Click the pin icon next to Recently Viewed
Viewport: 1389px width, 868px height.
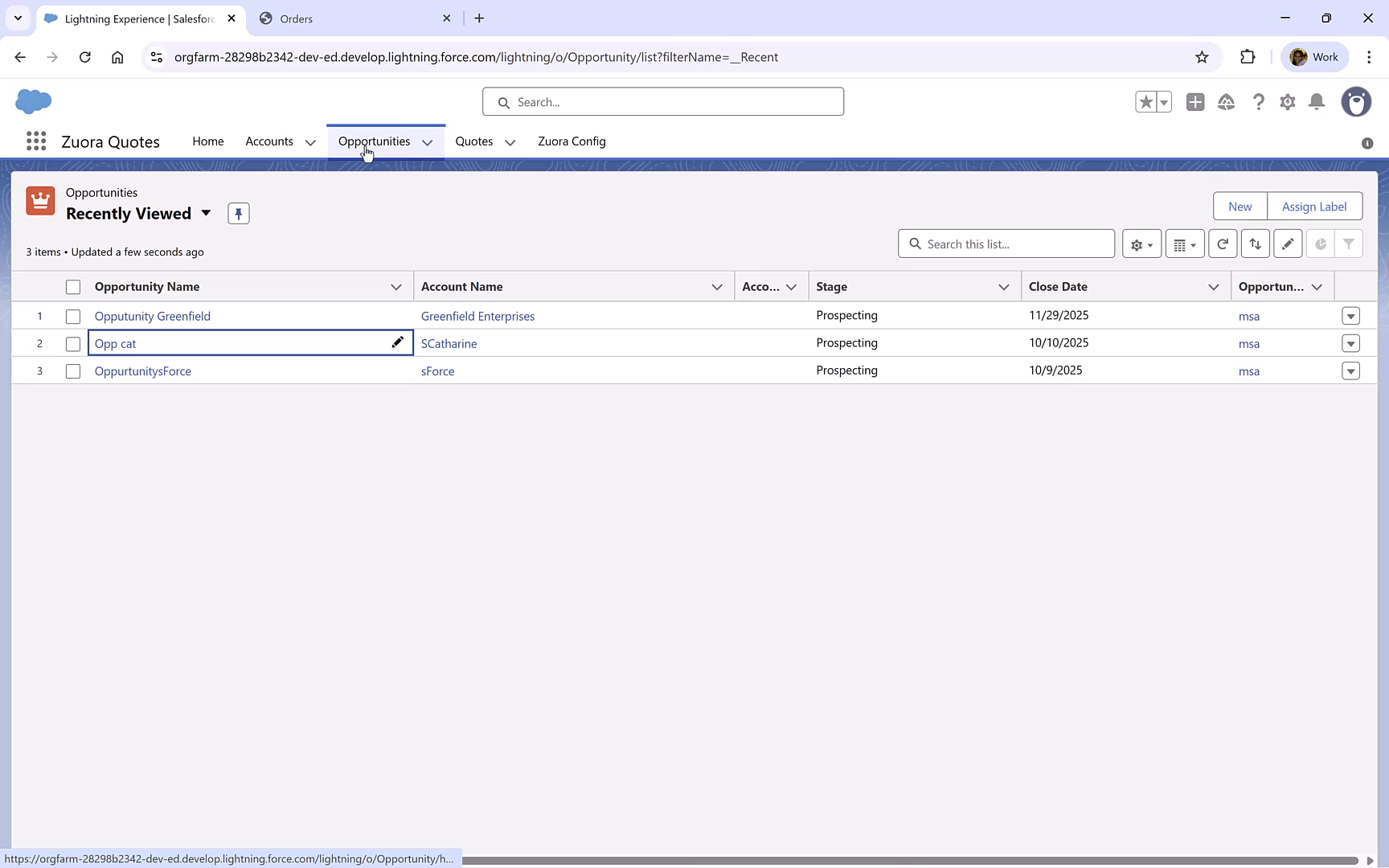tap(238, 213)
